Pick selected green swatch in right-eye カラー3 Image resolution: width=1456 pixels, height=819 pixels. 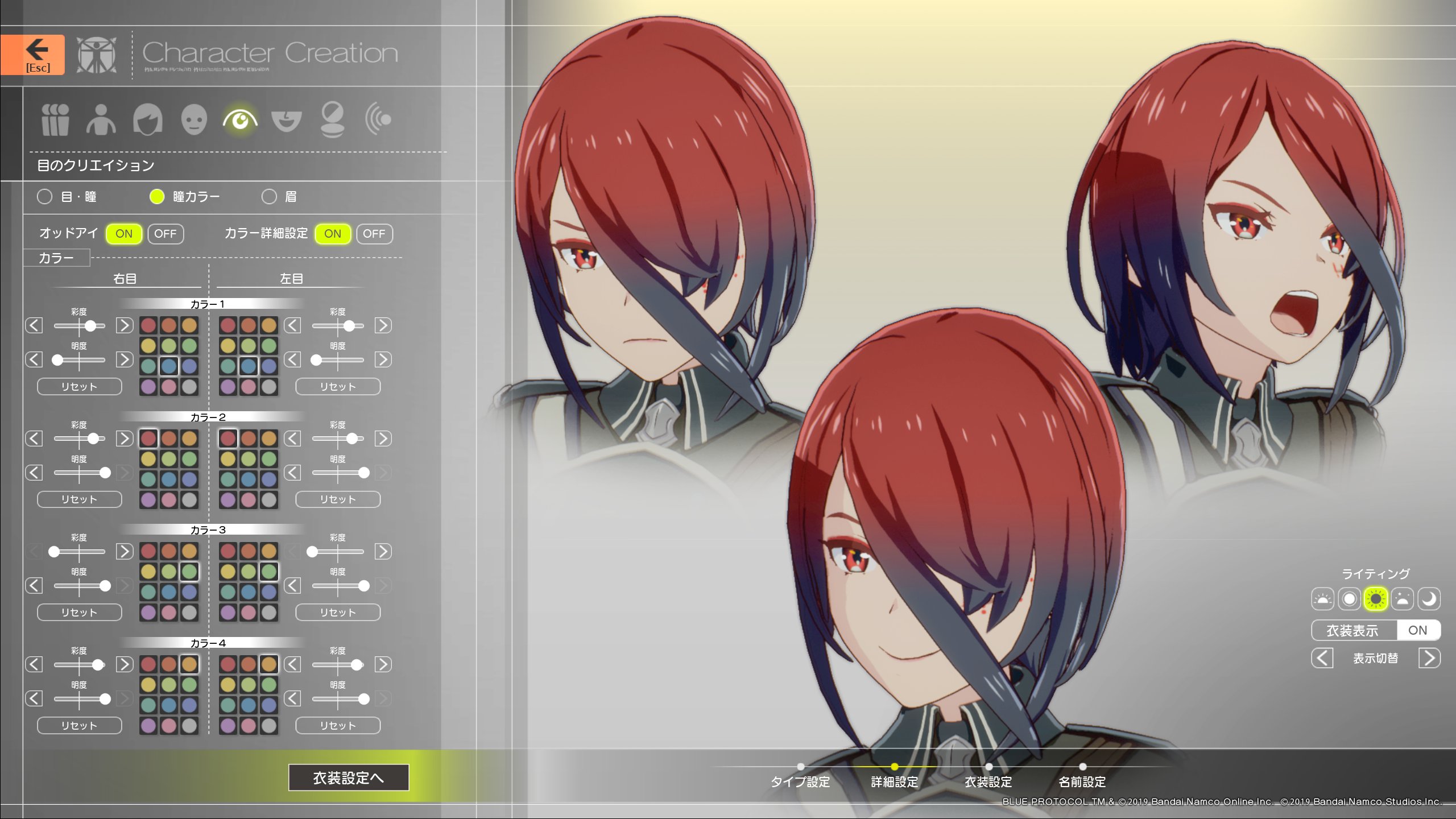pos(189,572)
